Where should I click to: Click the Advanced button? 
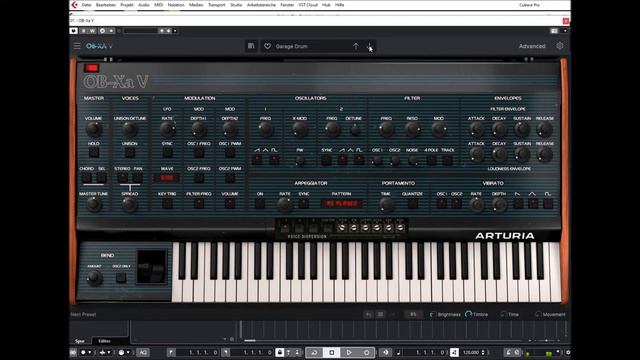coord(532,46)
